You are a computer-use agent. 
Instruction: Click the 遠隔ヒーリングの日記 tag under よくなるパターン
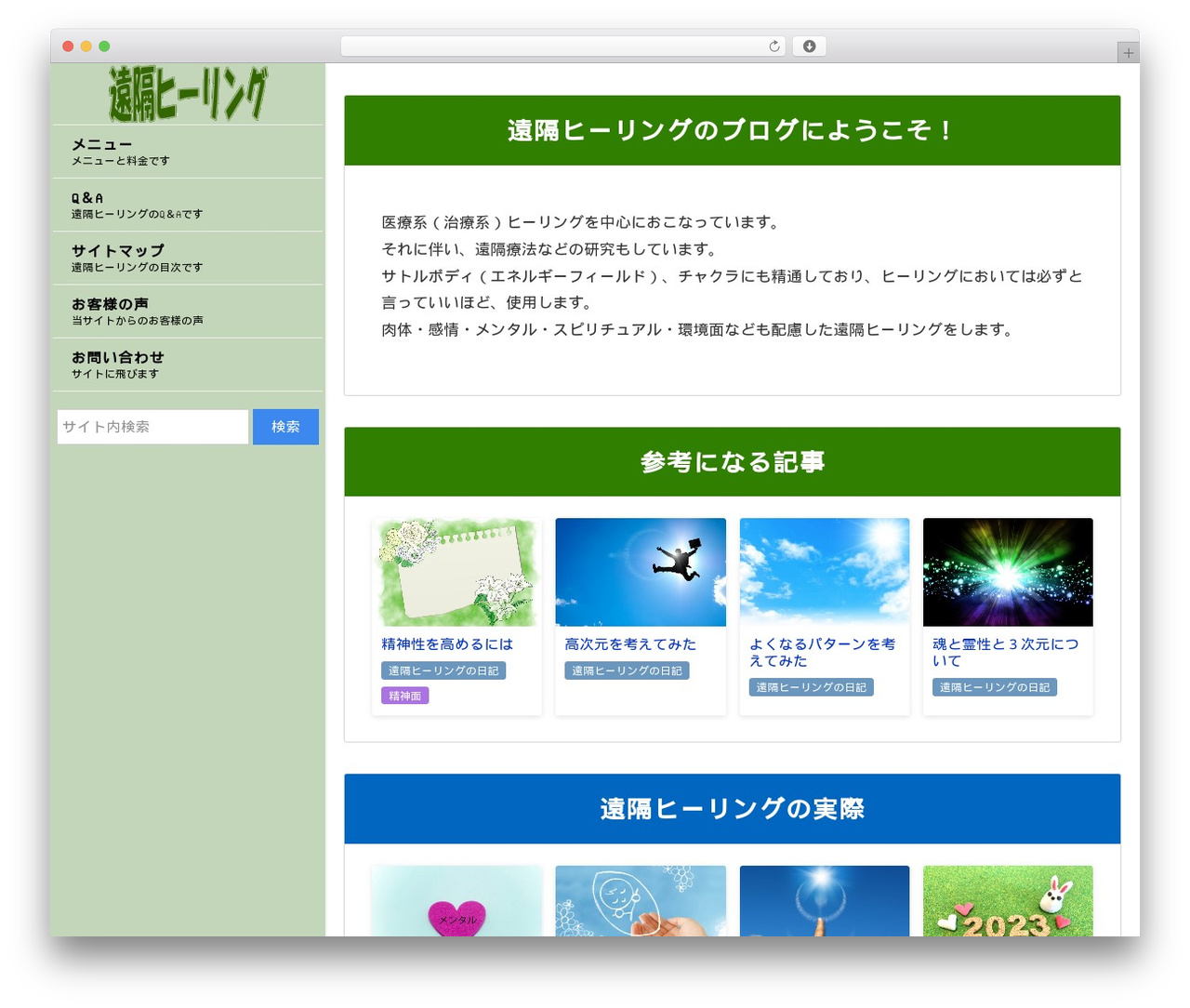click(x=811, y=687)
